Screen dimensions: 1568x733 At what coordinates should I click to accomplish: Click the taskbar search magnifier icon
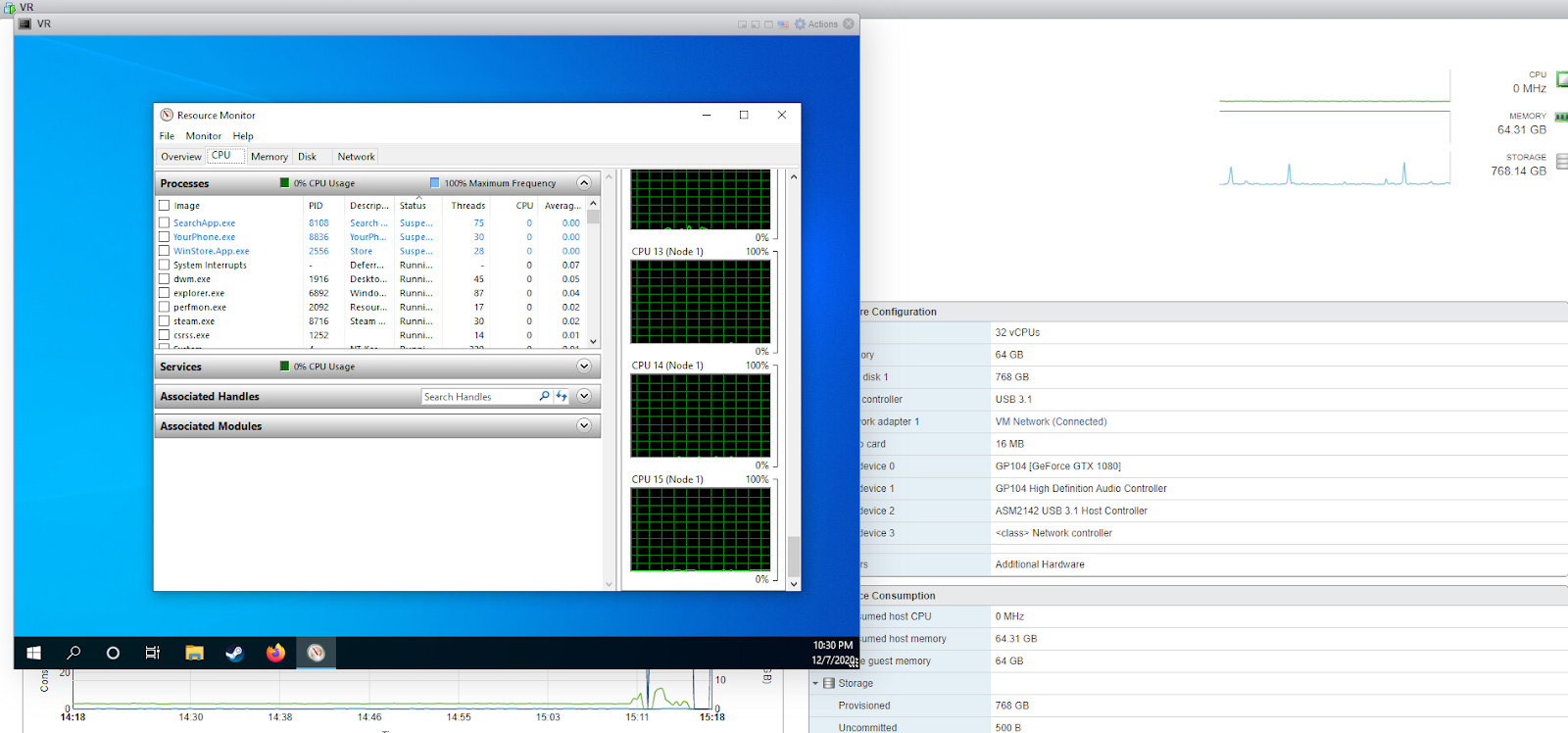(x=73, y=653)
